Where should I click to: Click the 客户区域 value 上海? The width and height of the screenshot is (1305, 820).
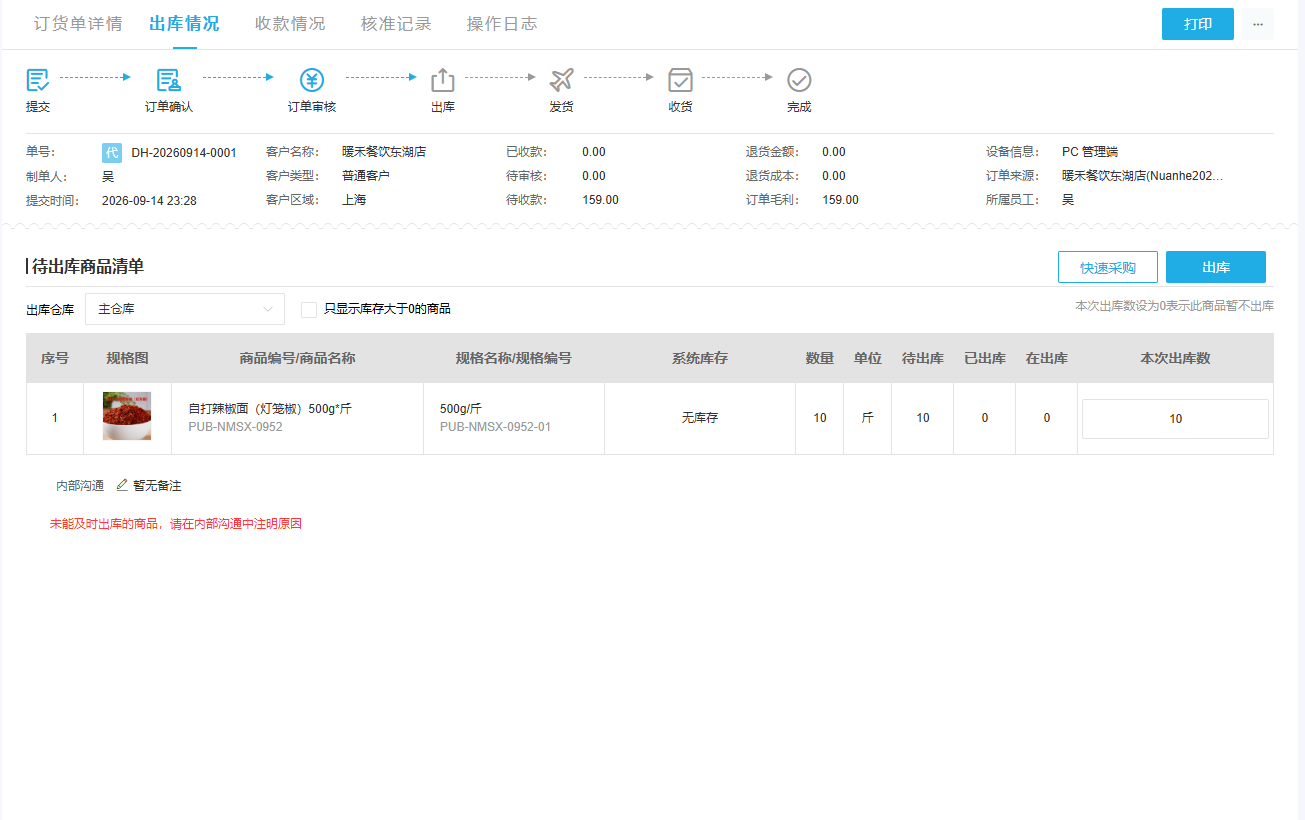point(354,200)
